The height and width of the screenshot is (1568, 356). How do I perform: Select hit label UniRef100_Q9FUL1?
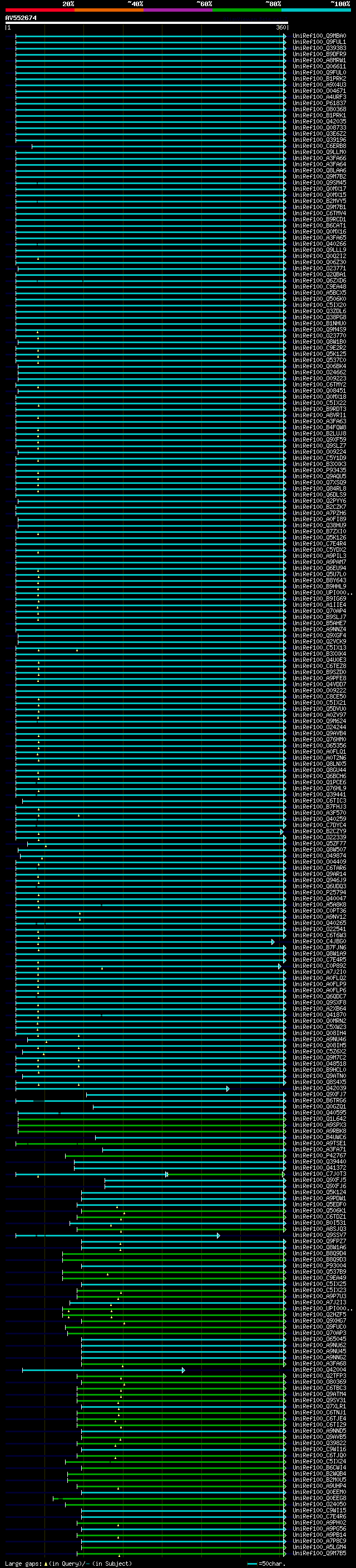[319, 42]
